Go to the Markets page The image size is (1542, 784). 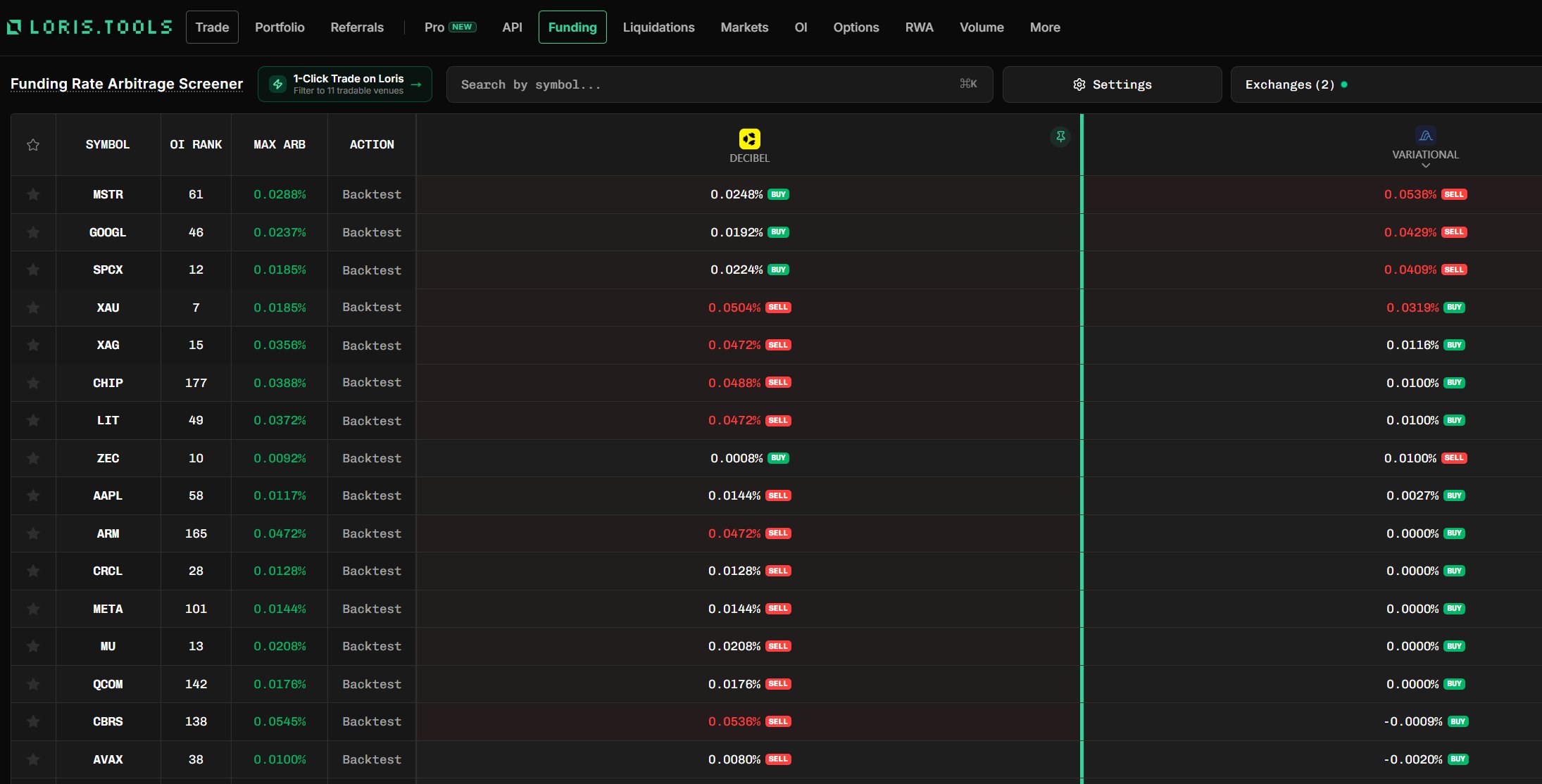click(744, 27)
